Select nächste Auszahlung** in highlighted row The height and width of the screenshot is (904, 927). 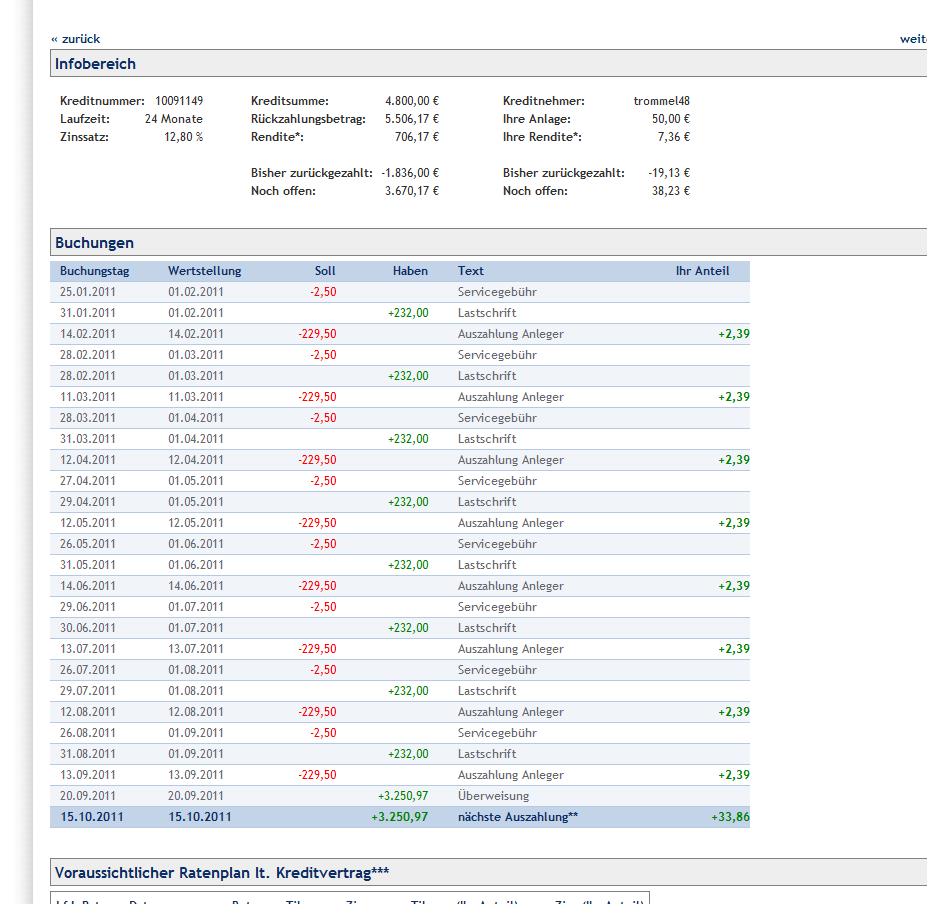coord(518,816)
